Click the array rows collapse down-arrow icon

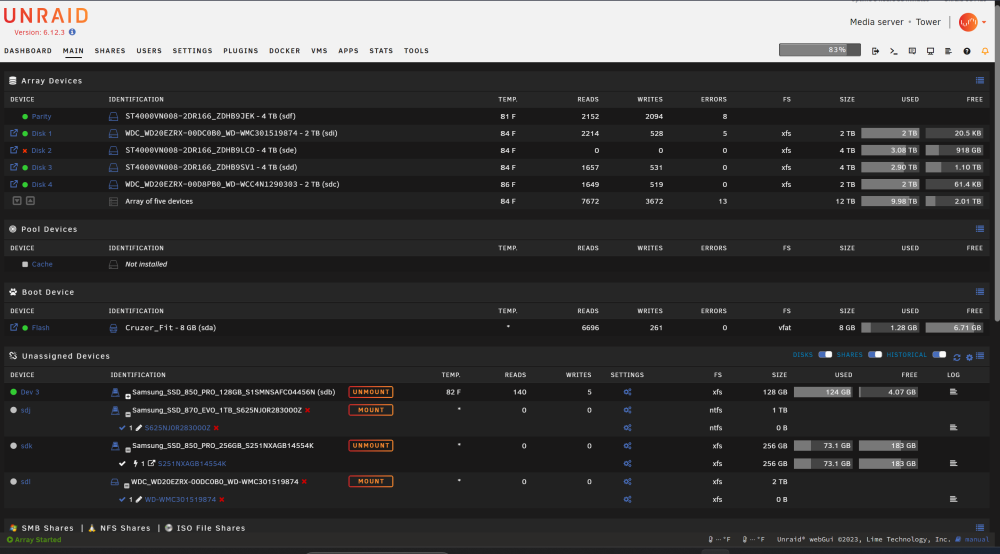click(17, 201)
